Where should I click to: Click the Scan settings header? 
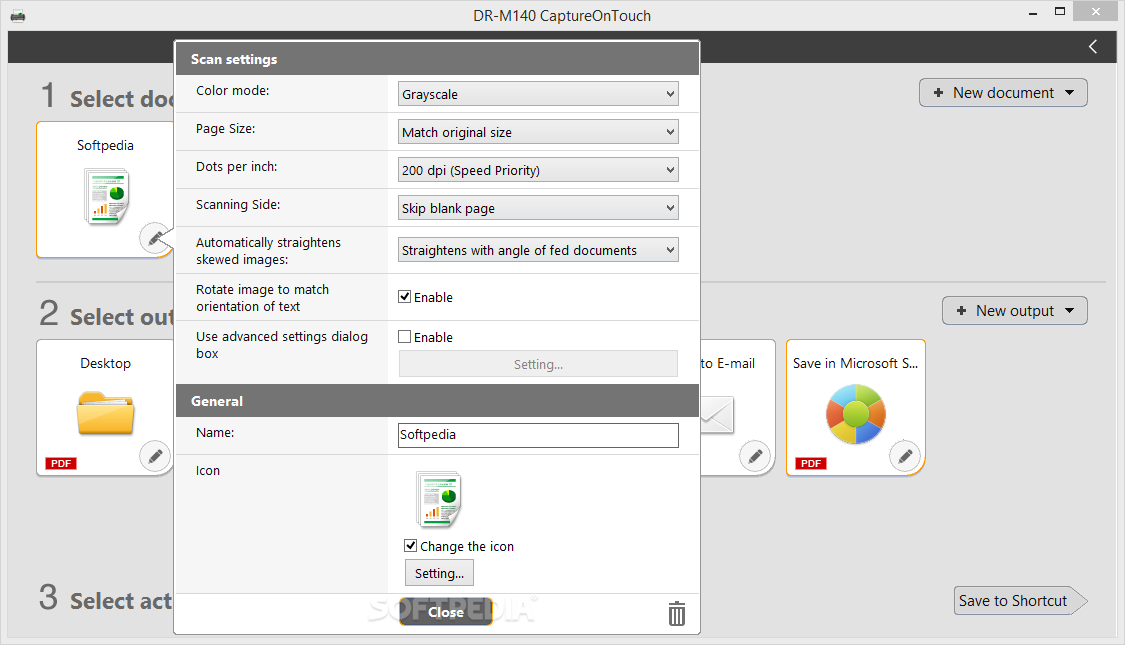coord(438,59)
